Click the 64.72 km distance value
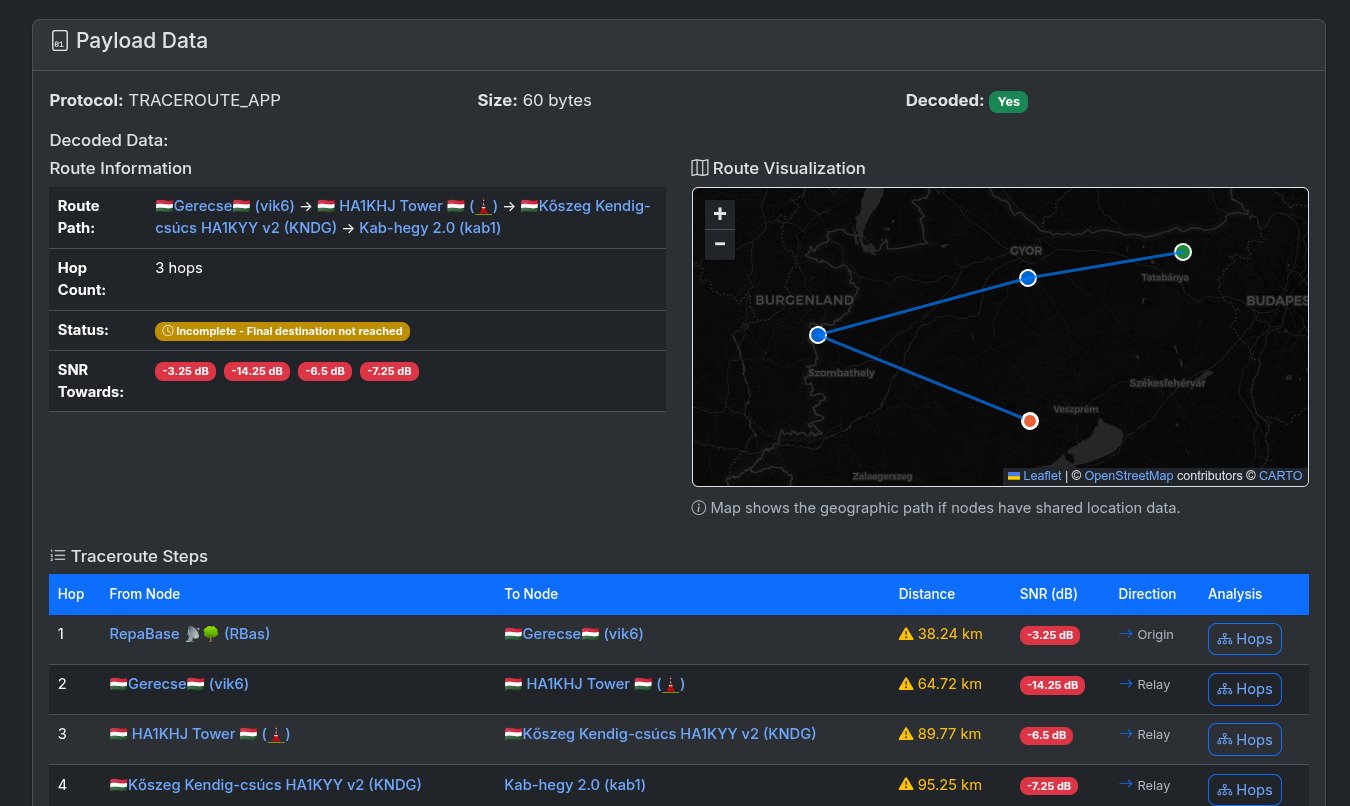The width and height of the screenshot is (1350, 806). click(950, 684)
